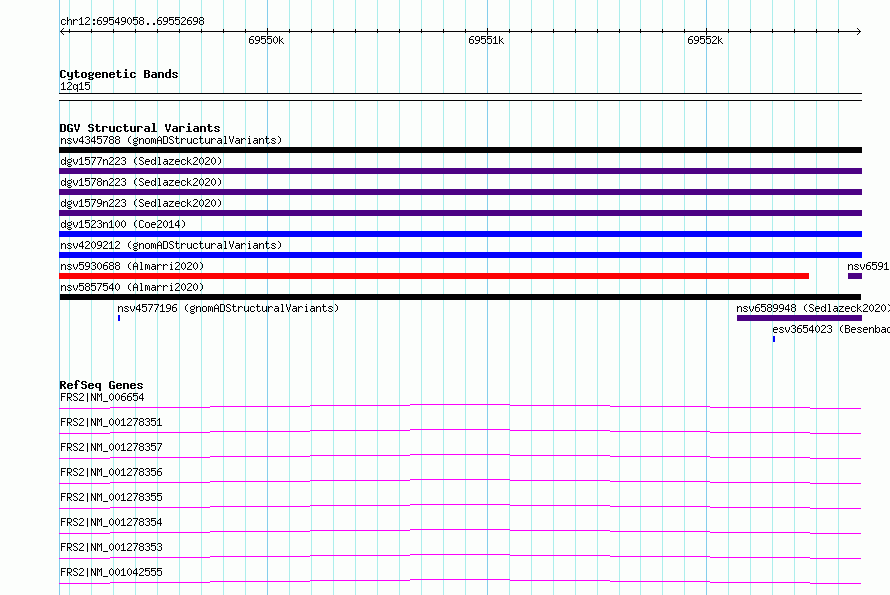
Task: Click the purple bar under dgv1578n223
Action: (460, 192)
